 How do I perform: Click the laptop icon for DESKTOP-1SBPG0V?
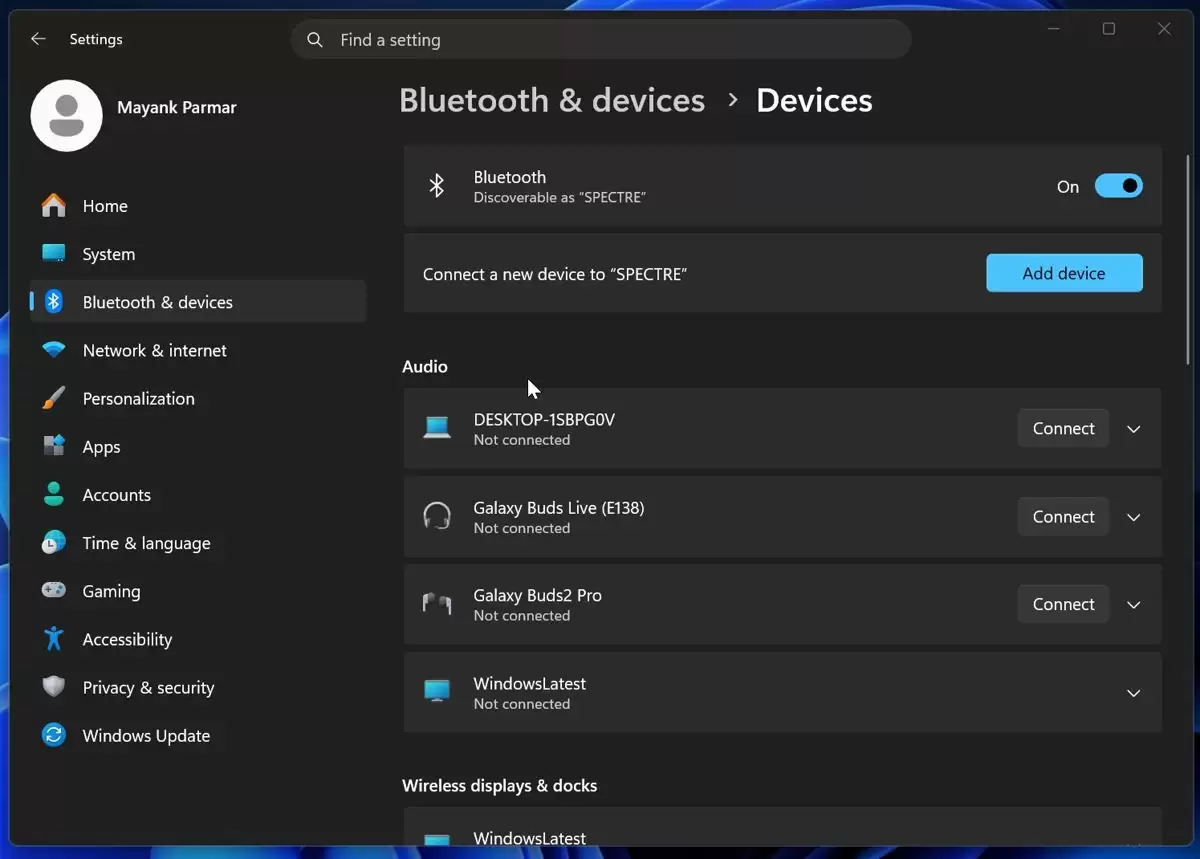437,428
